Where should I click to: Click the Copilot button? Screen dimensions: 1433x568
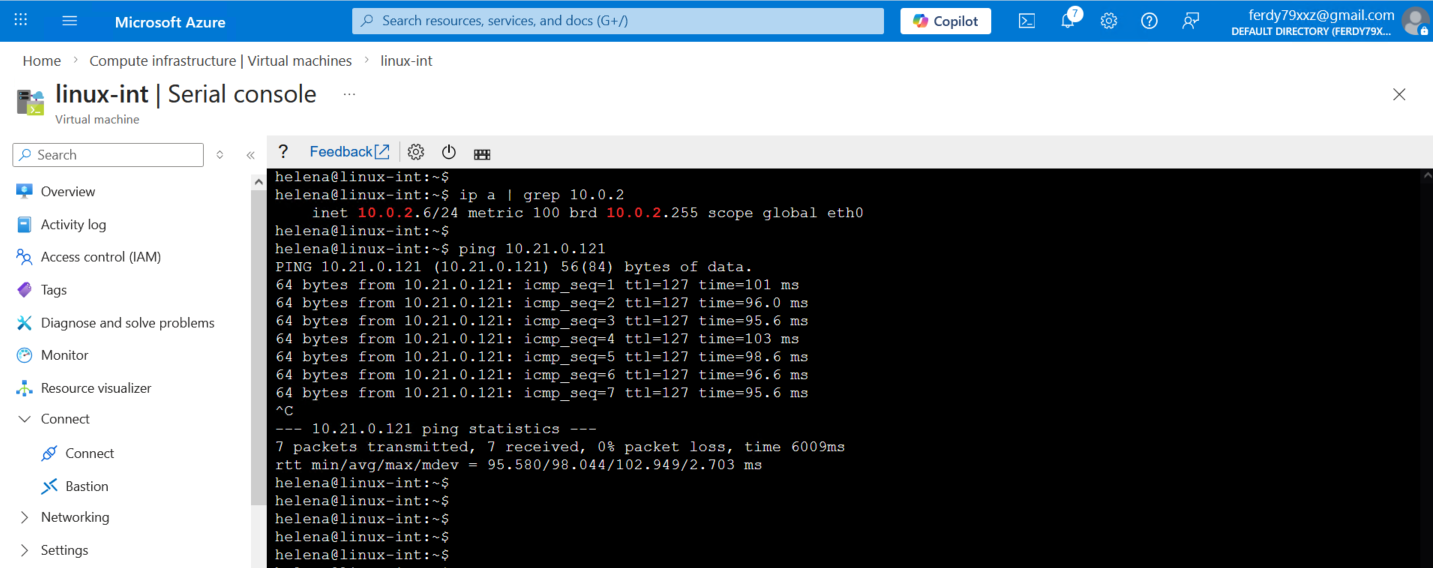(x=945, y=21)
